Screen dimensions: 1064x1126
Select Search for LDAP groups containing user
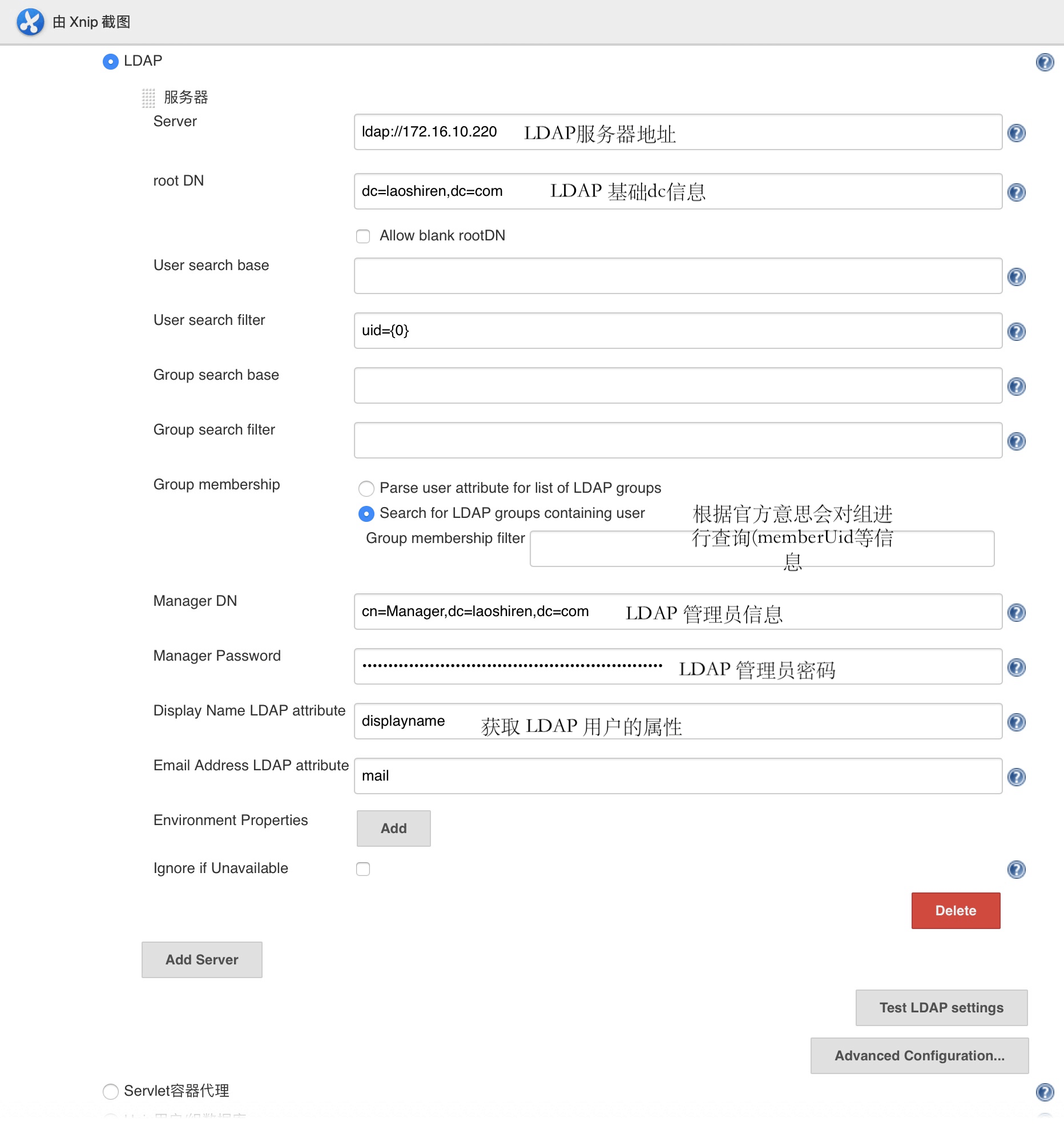(x=366, y=514)
